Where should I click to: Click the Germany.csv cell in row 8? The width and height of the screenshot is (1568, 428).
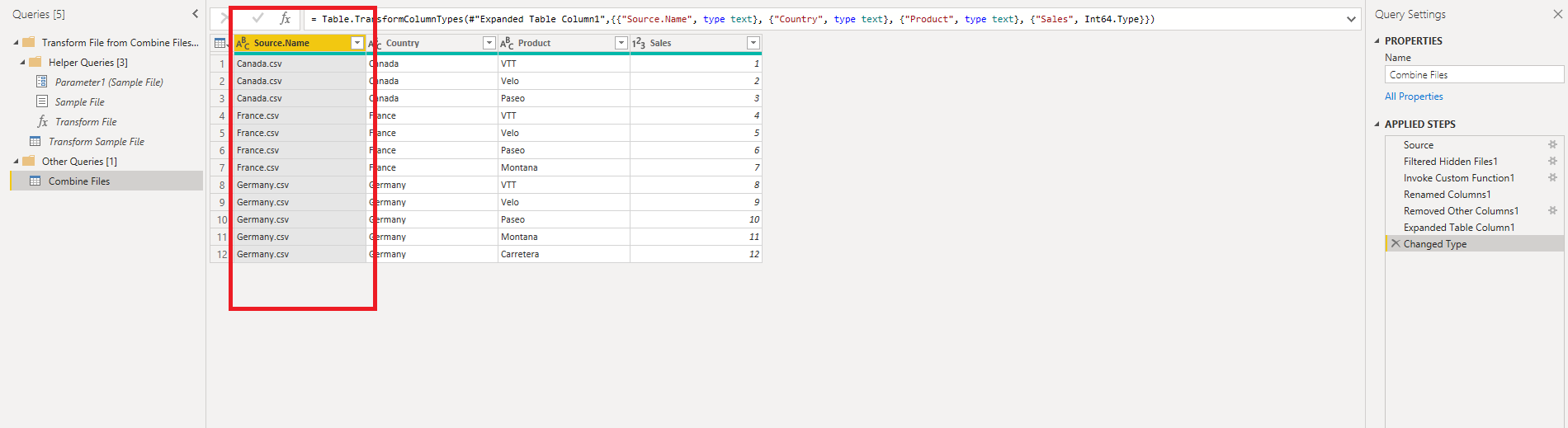(300, 185)
